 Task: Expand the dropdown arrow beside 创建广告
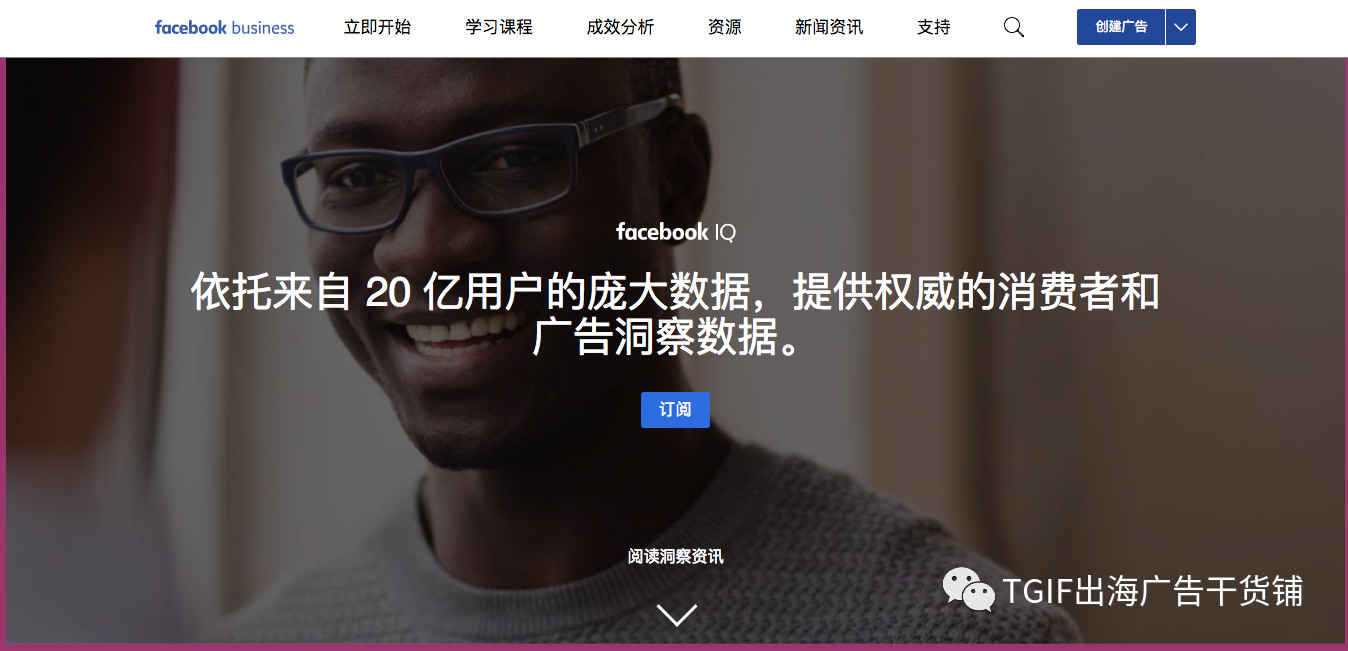point(1181,27)
